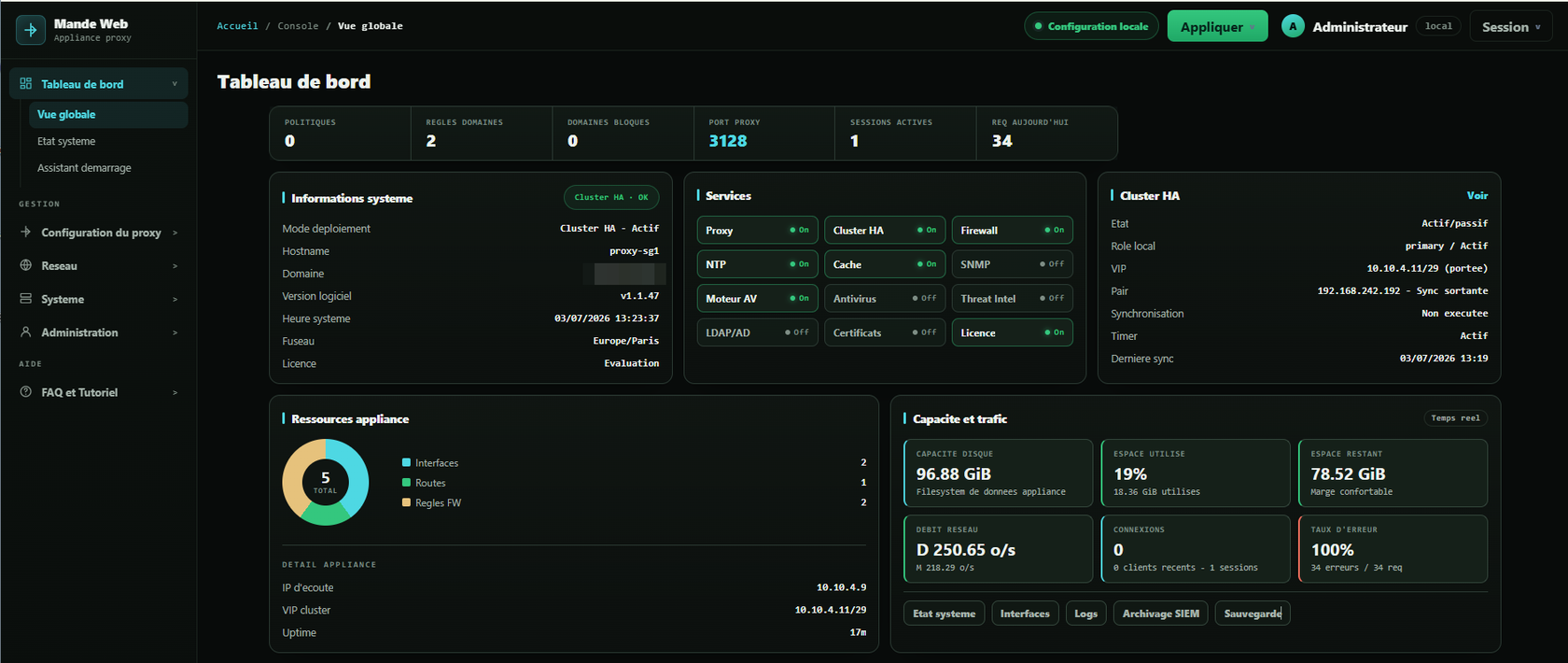The width and height of the screenshot is (1568, 663).
Task: Click the Regles domaines count card
Action: click(x=482, y=133)
